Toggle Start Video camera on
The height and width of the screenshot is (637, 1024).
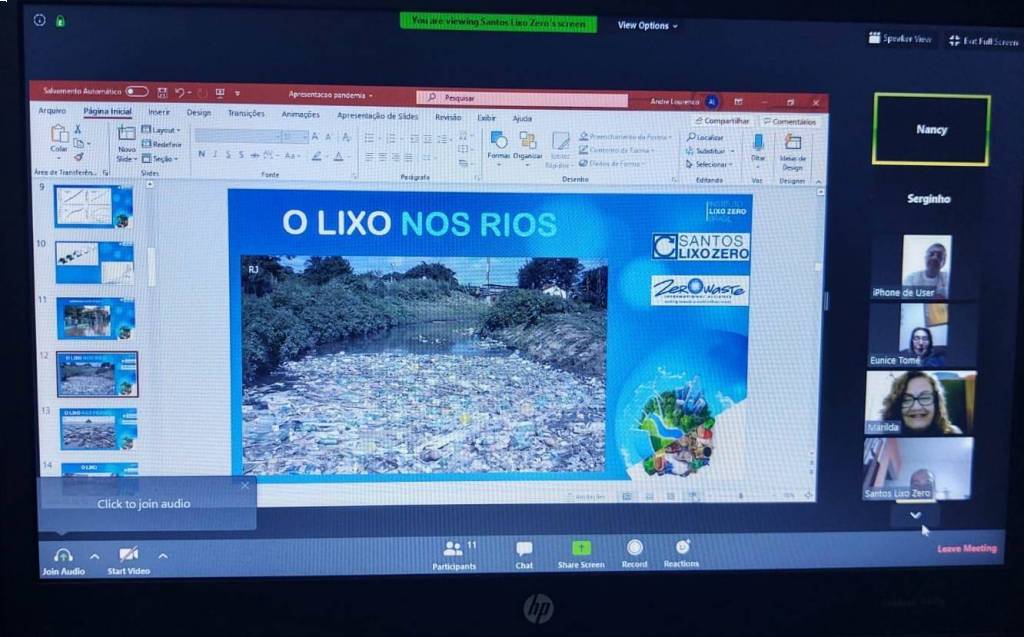[x=128, y=555]
